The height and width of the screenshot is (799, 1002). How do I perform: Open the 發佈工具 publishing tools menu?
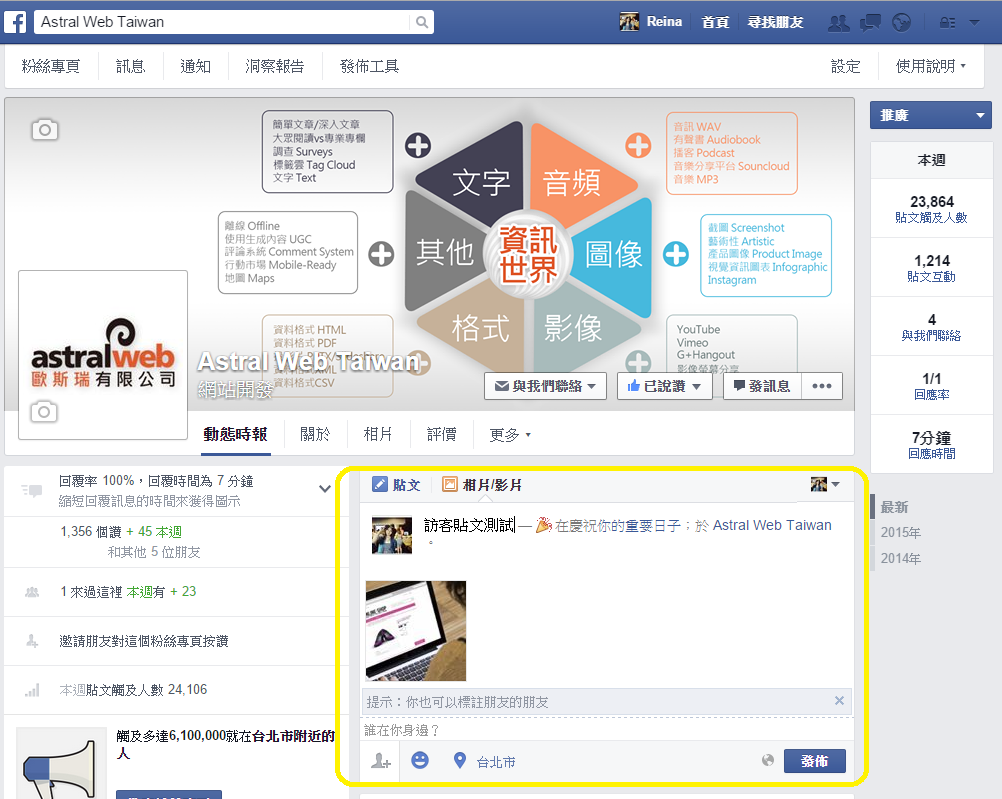(x=369, y=66)
